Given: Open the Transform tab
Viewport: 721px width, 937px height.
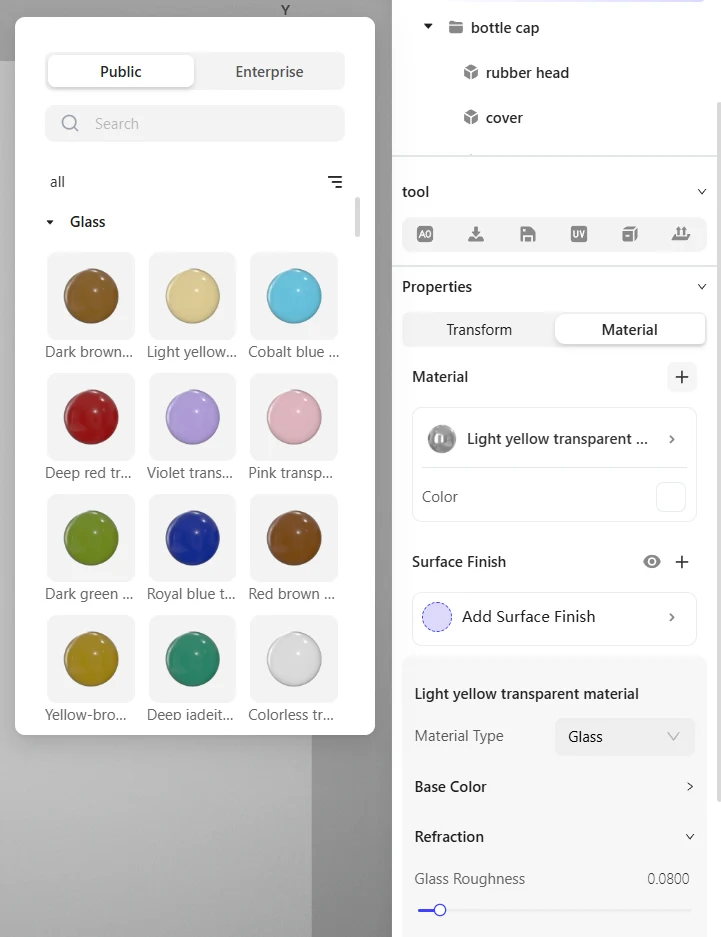Looking at the screenshot, I should [x=479, y=330].
